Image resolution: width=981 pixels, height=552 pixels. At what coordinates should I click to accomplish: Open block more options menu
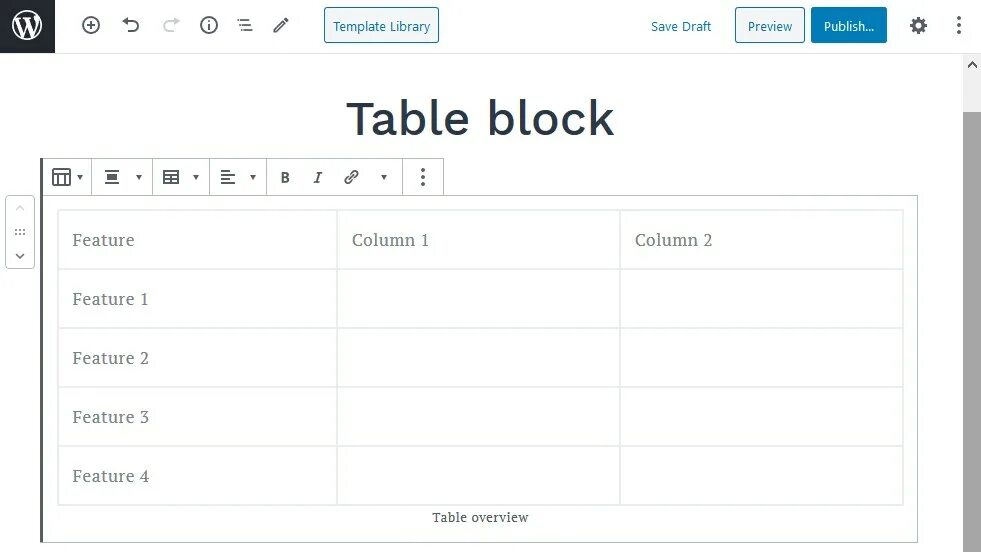(423, 177)
